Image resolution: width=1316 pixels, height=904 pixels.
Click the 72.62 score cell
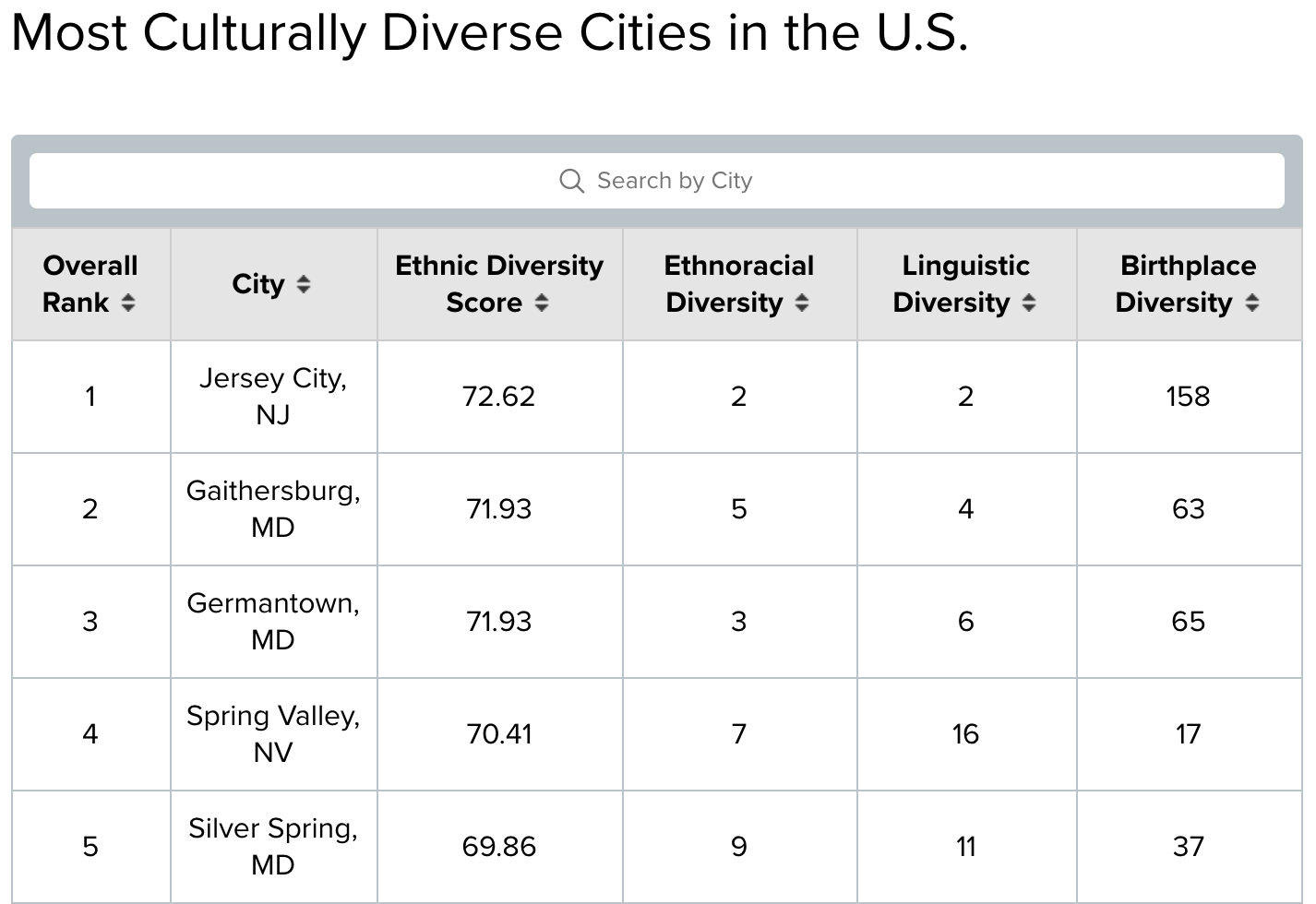point(499,397)
